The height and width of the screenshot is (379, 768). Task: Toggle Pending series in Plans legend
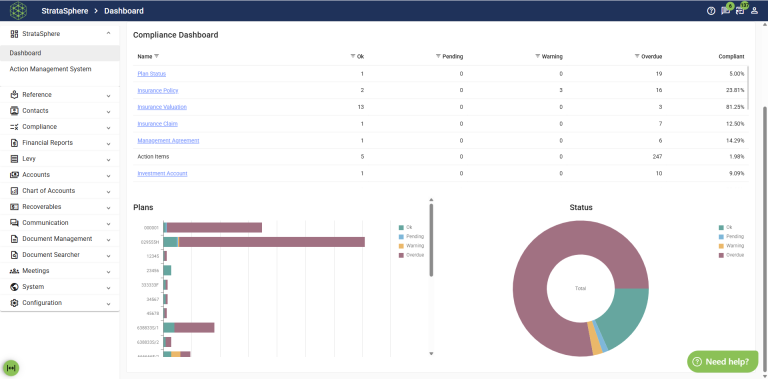click(x=410, y=237)
